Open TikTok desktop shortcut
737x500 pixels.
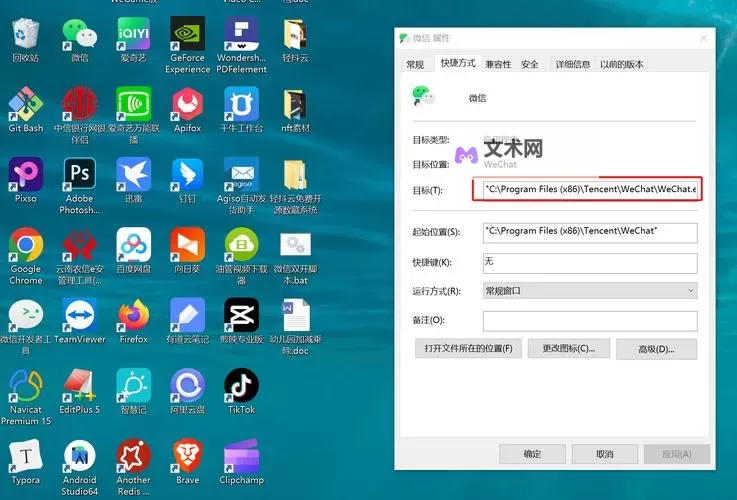click(241, 386)
